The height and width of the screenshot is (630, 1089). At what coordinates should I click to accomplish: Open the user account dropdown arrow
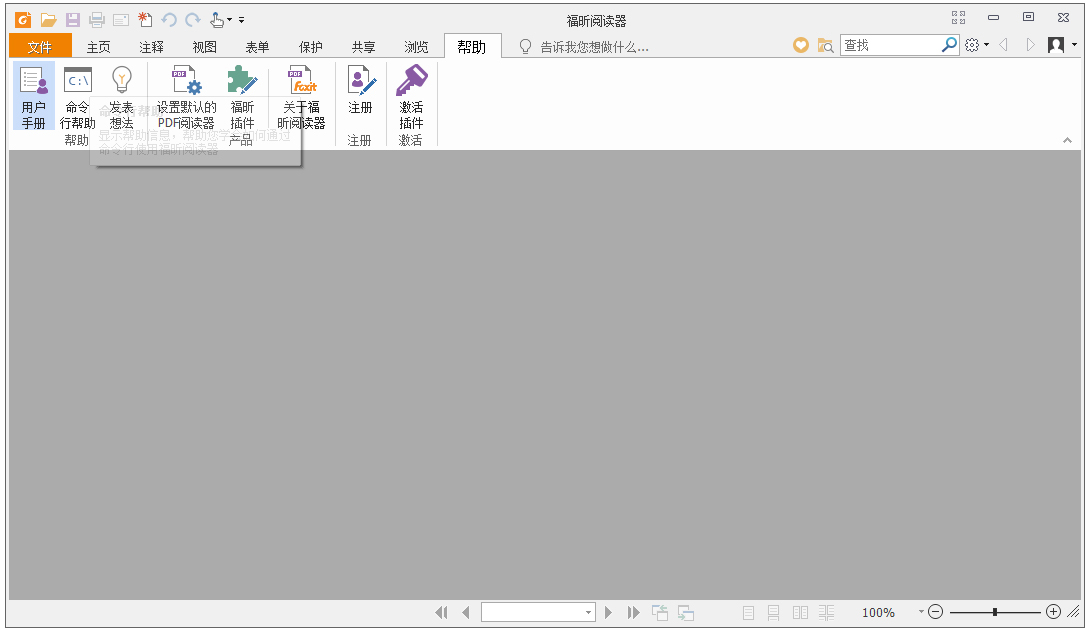click(x=1074, y=45)
